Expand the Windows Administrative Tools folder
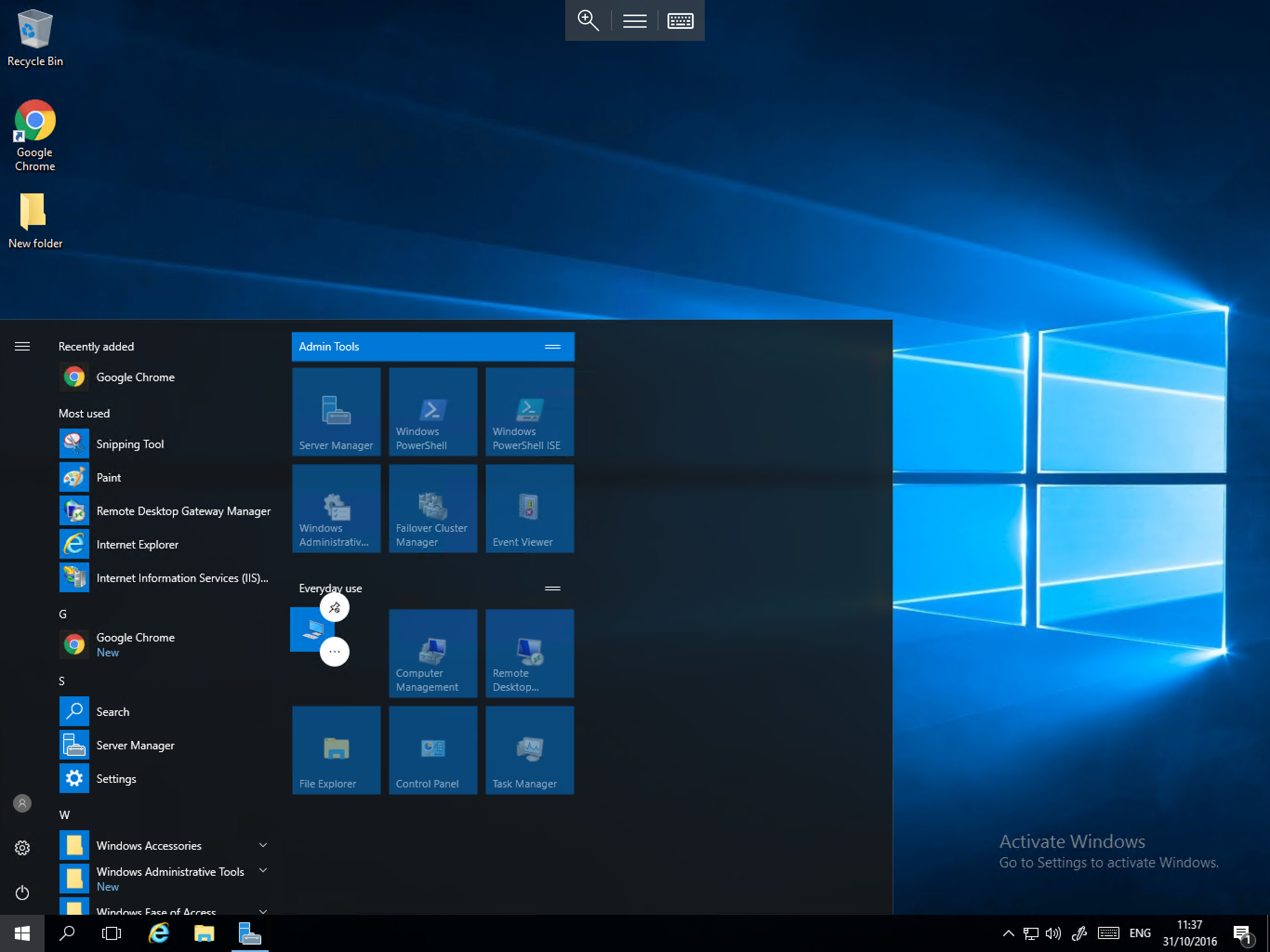 pos(166,879)
